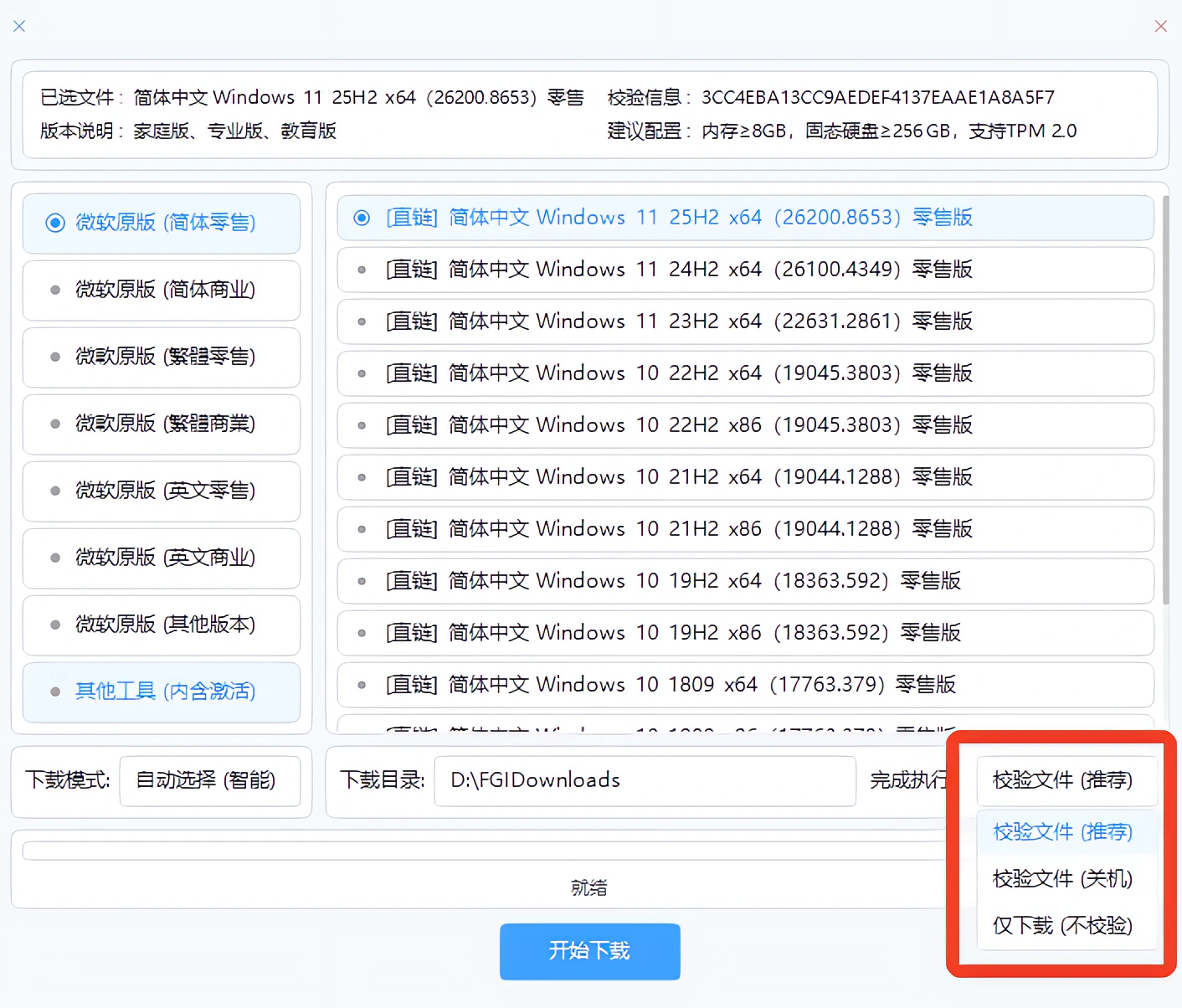Pick 仅下载 (不校验) option
Image resolution: width=1182 pixels, height=1008 pixels.
[1067, 926]
